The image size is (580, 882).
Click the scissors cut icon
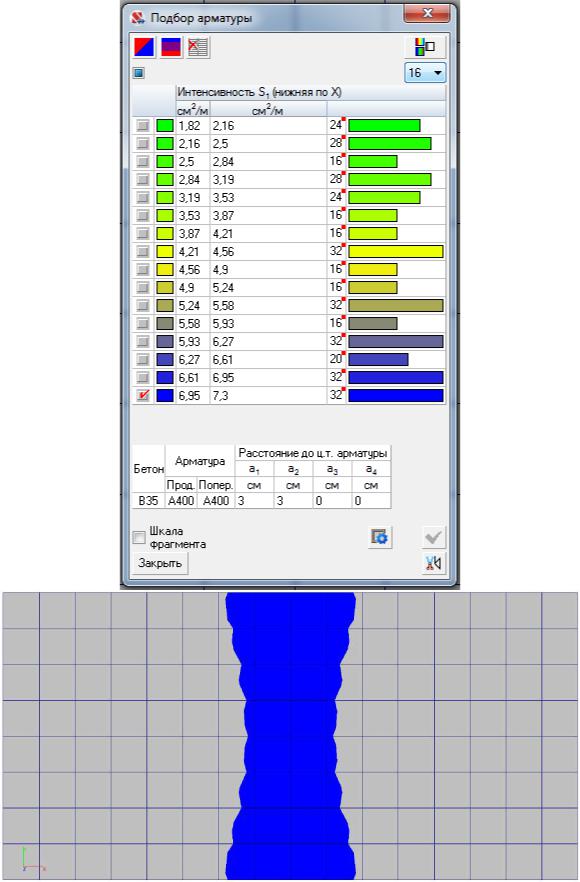click(x=433, y=563)
